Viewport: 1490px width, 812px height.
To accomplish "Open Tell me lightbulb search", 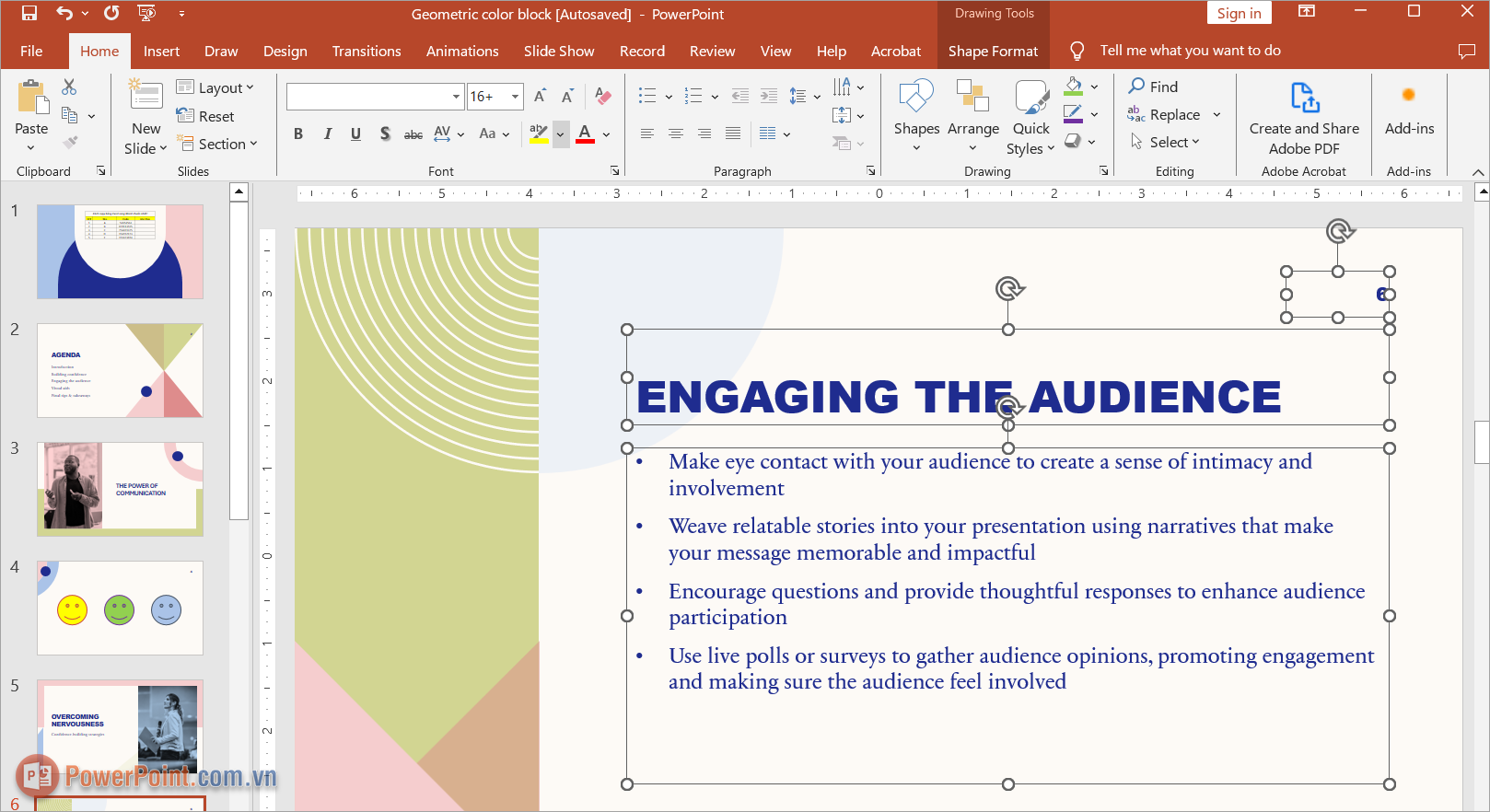I will click(1077, 51).
